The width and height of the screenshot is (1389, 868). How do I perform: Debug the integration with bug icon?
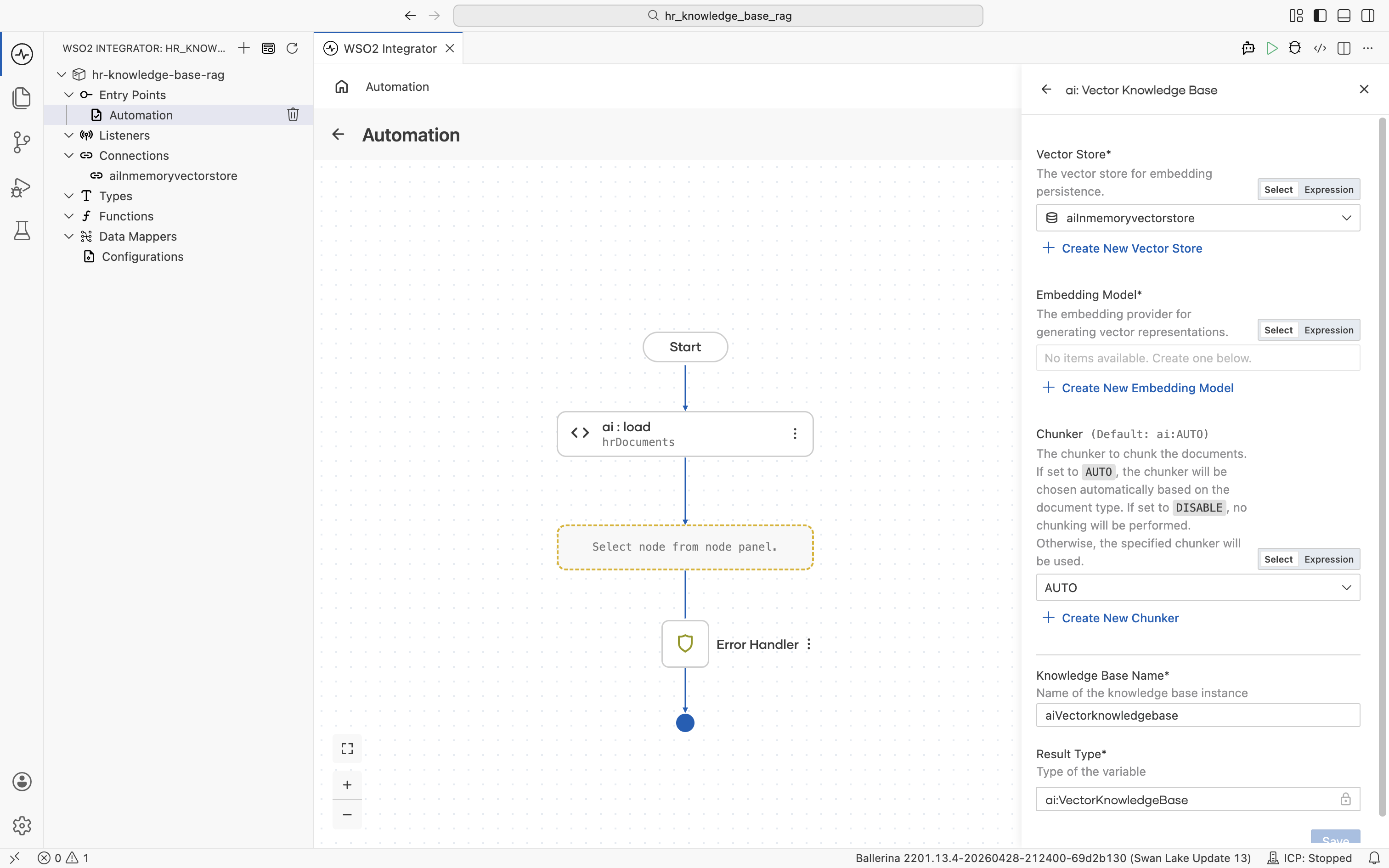(x=1295, y=48)
